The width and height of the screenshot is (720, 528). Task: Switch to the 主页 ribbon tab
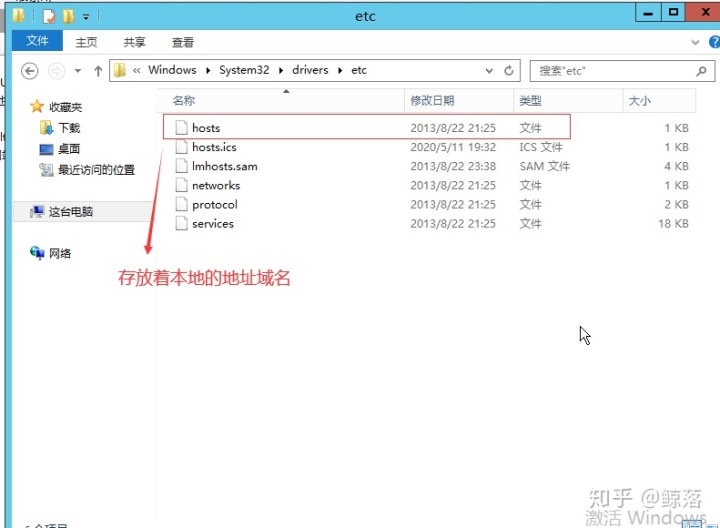click(86, 42)
